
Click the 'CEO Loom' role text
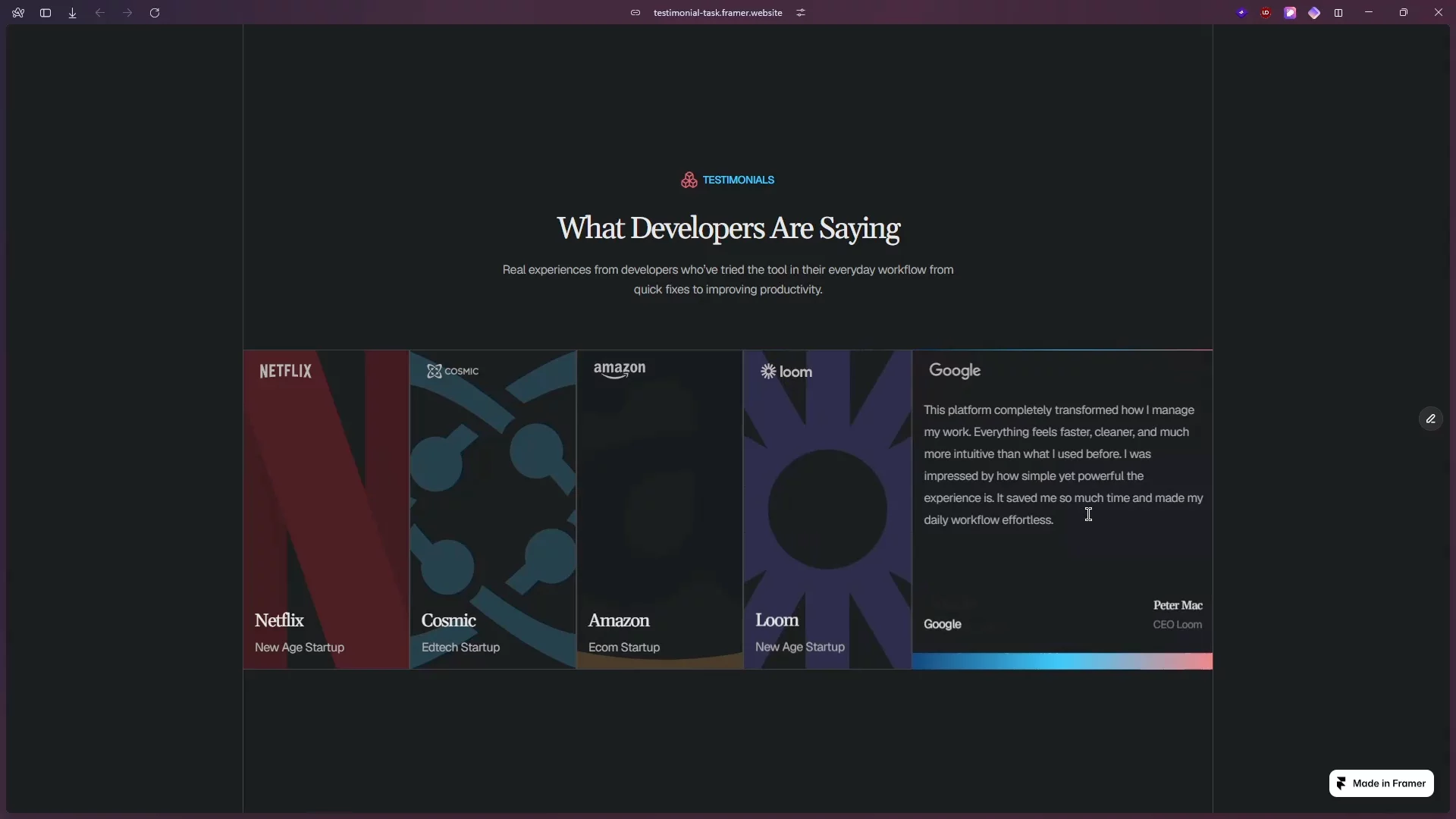pyautogui.click(x=1177, y=625)
